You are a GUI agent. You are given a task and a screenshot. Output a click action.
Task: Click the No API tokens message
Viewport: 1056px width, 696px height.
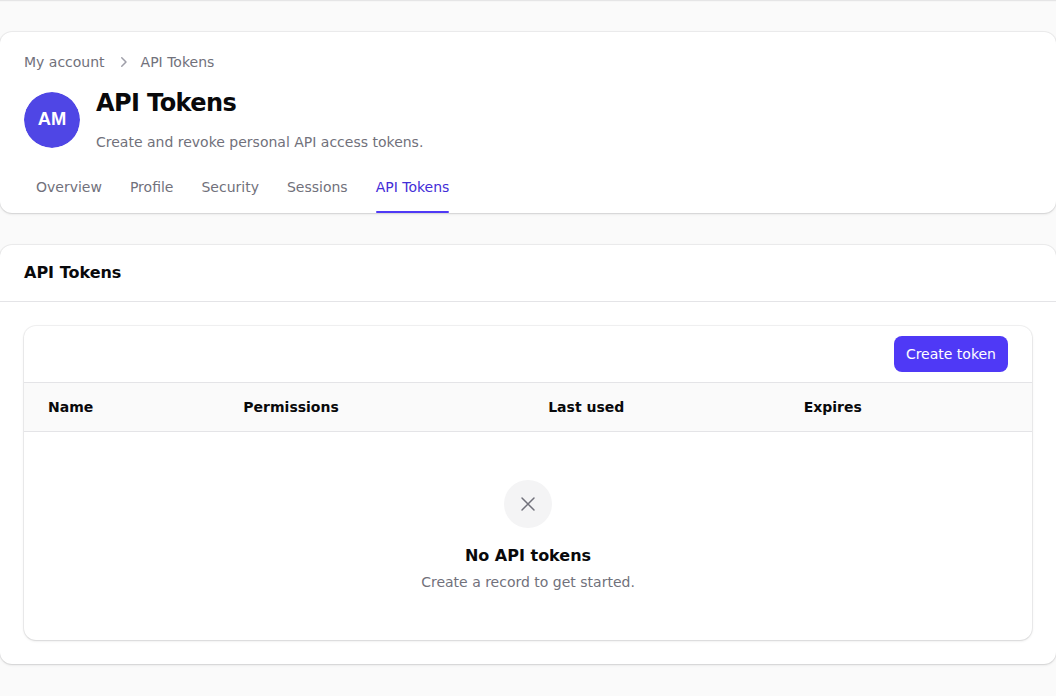pyautogui.click(x=528, y=555)
